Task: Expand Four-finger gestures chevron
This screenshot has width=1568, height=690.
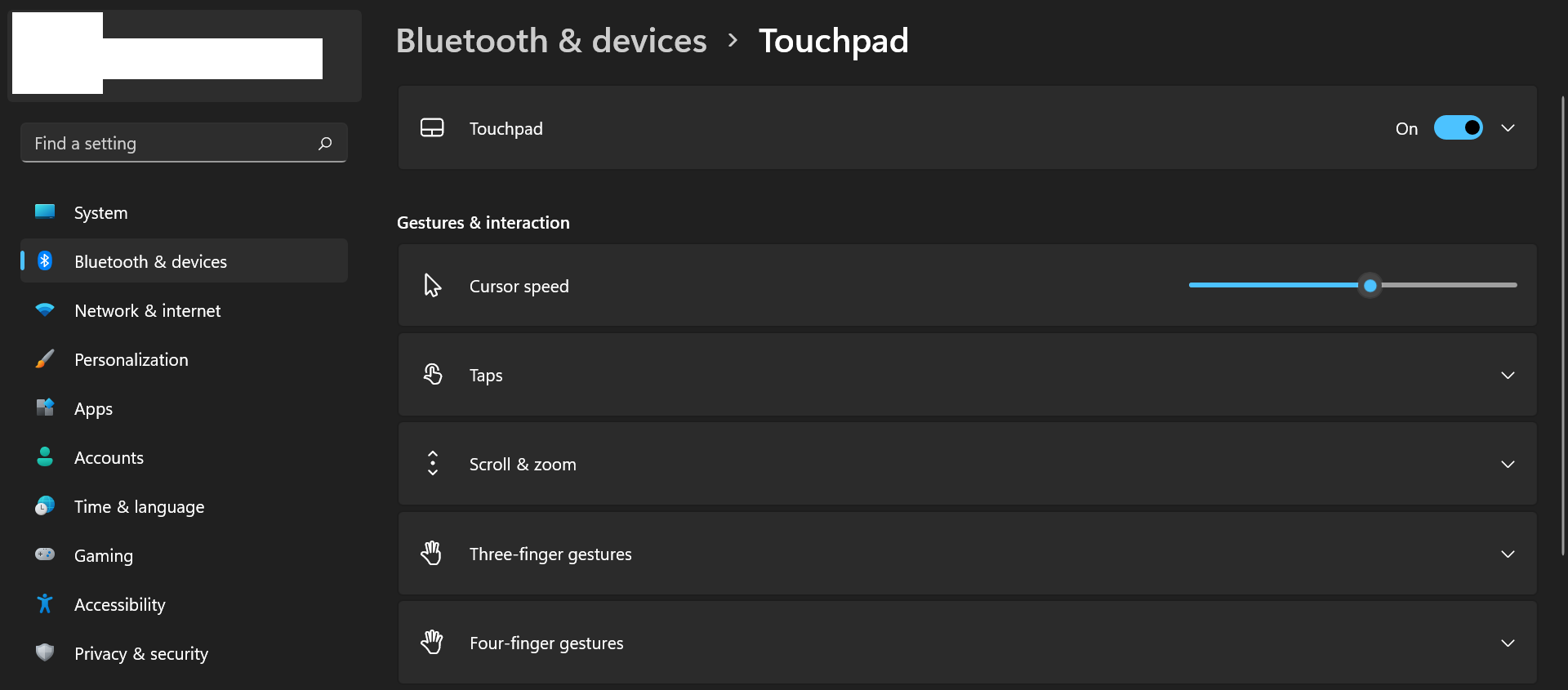Action: point(1508,643)
